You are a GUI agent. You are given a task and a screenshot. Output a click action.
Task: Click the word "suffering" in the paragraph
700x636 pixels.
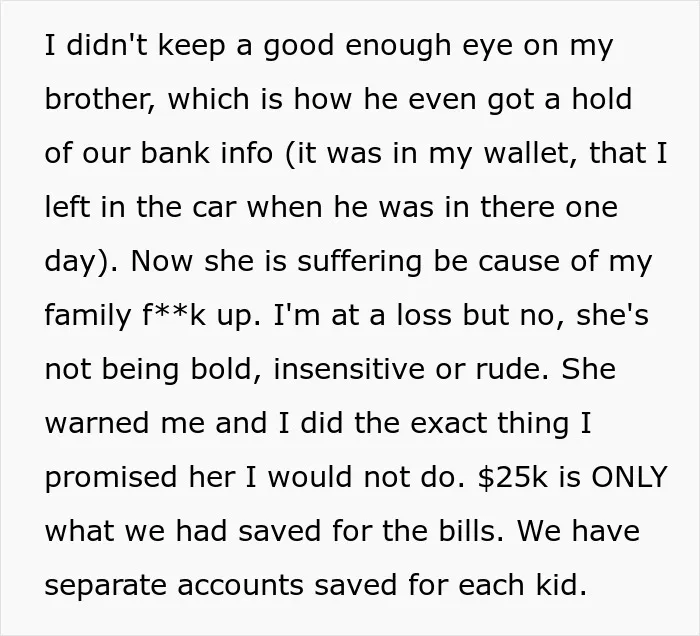point(359,261)
